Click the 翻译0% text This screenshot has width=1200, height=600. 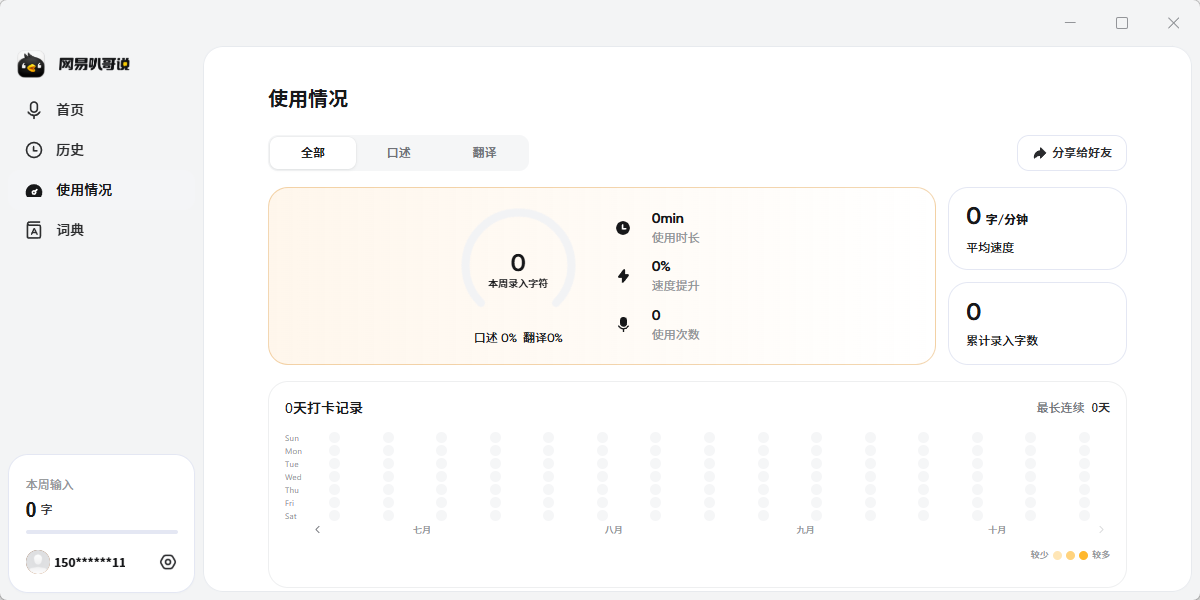[x=543, y=338]
